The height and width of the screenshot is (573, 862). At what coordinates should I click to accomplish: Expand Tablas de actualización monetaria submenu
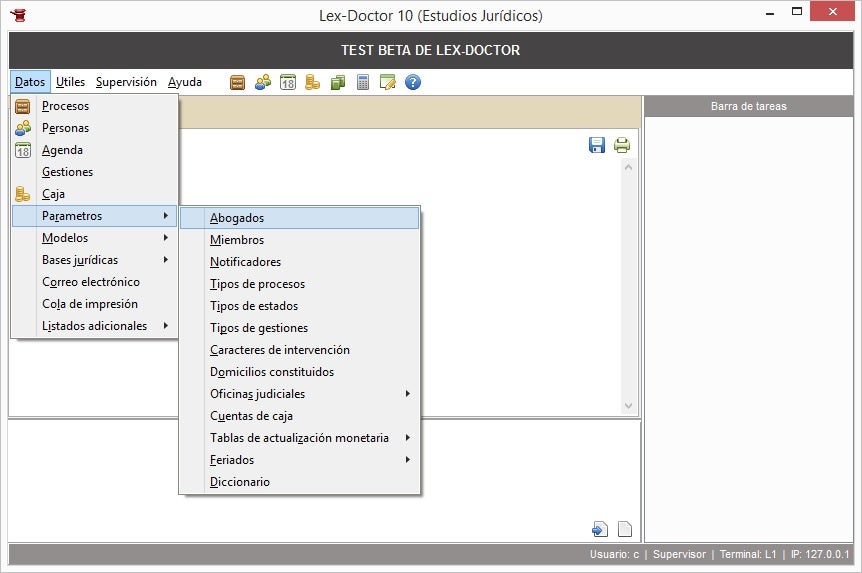pyautogui.click(x=300, y=438)
